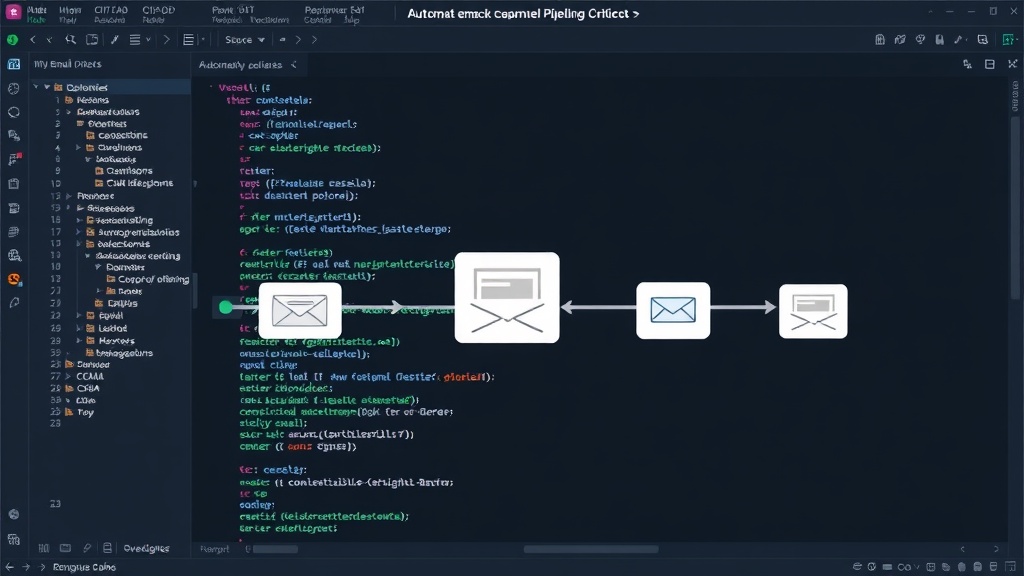Click the tree structure icon in editor header

pyautogui.click(x=967, y=64)
